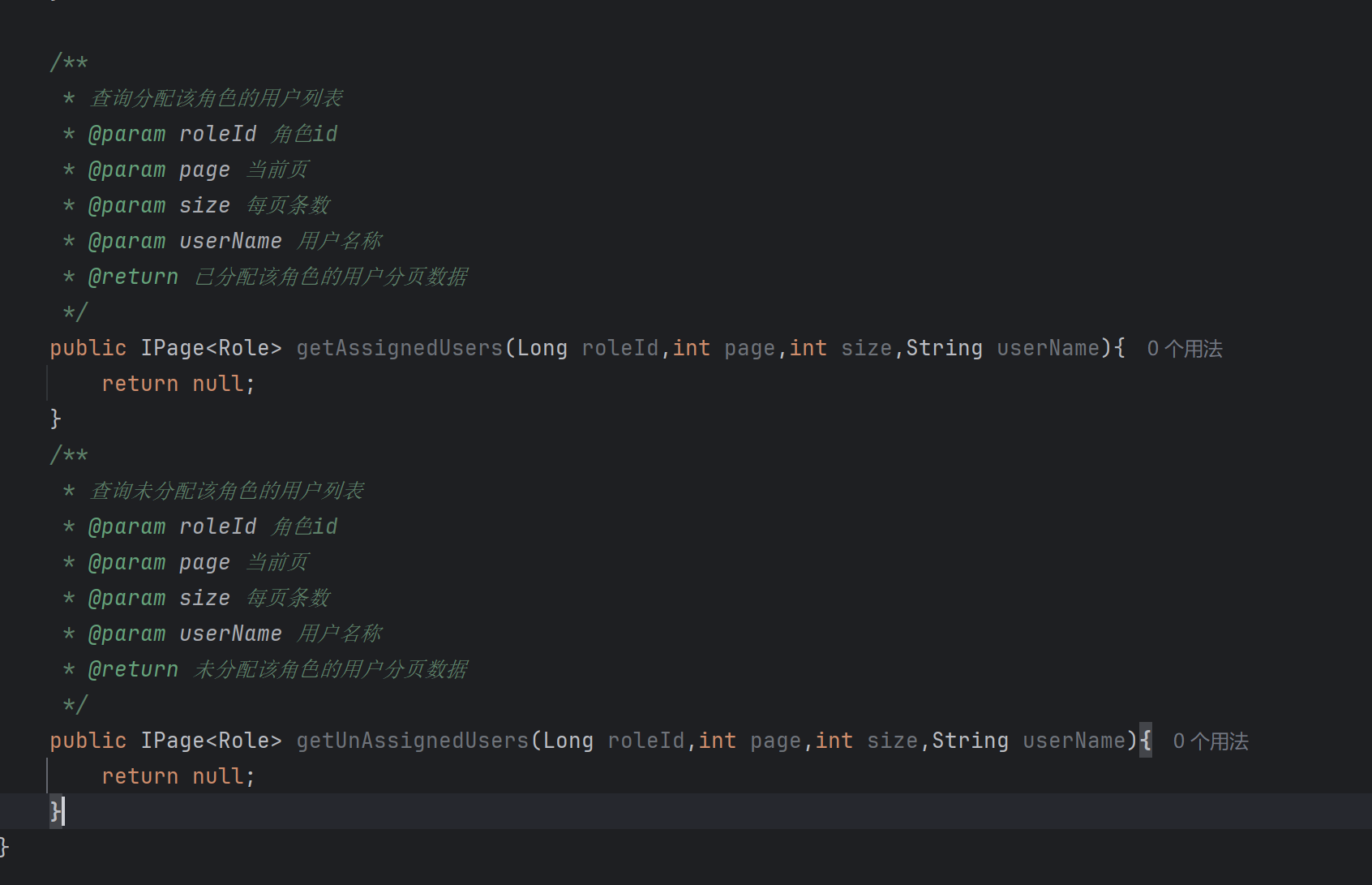Click @return tag describing 已分配该角色的用户分页数据
Image resolution: width=1372 pixels, height=885 pixels.
pos(133,277)
